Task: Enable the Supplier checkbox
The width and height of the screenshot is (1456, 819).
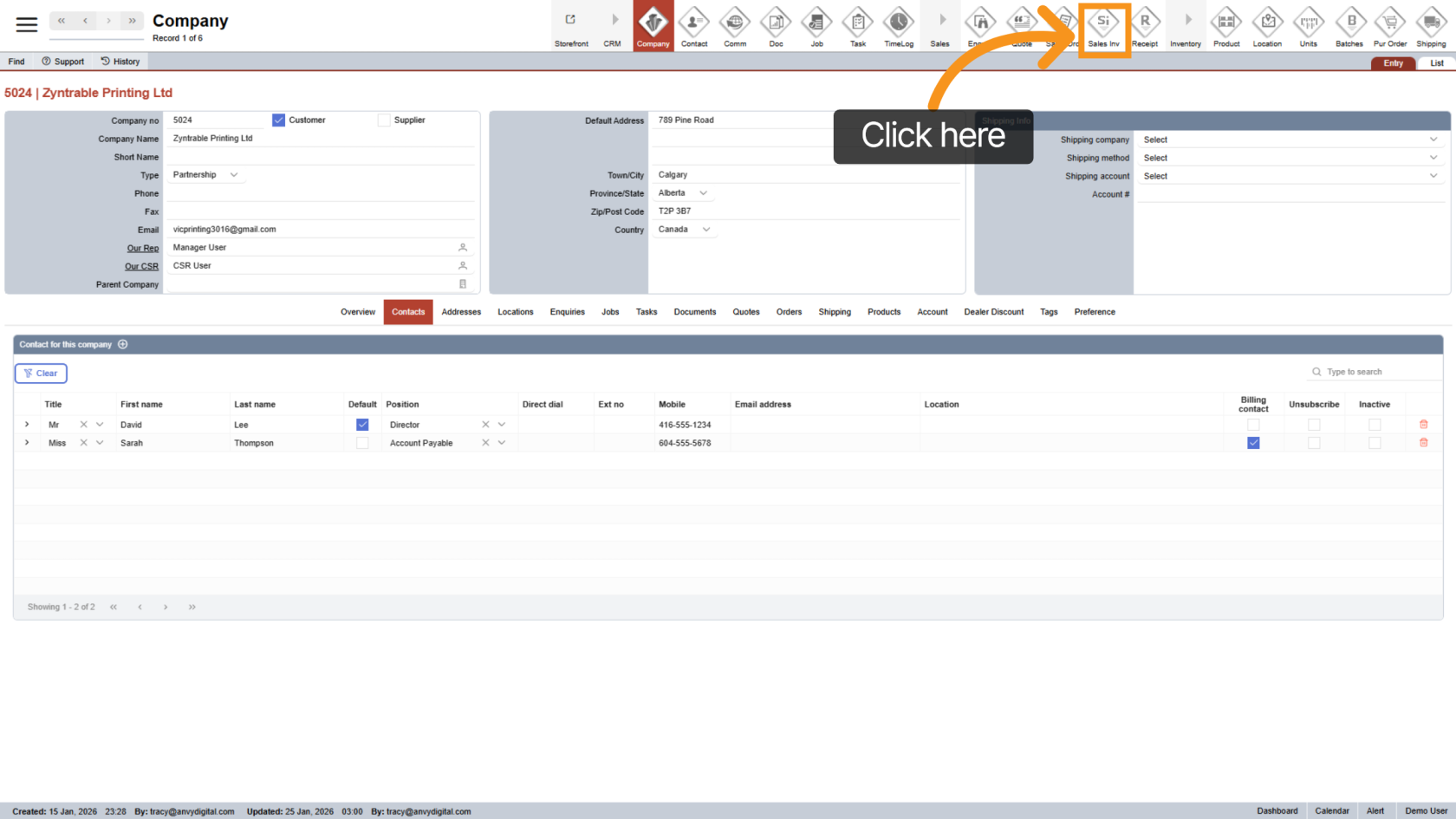Action: [x=384, y=120]
